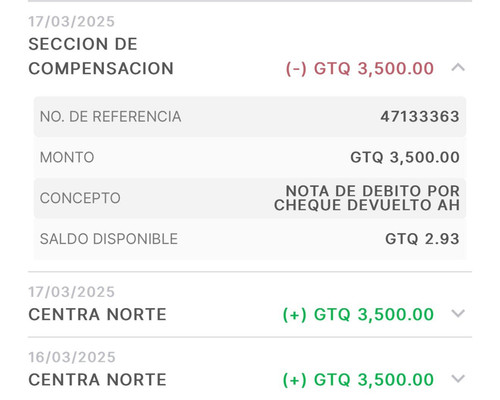The image size is (500, 400).
Task: Open the SECCION DE COMPENSACION transaction title
Action: coord(101,56)
